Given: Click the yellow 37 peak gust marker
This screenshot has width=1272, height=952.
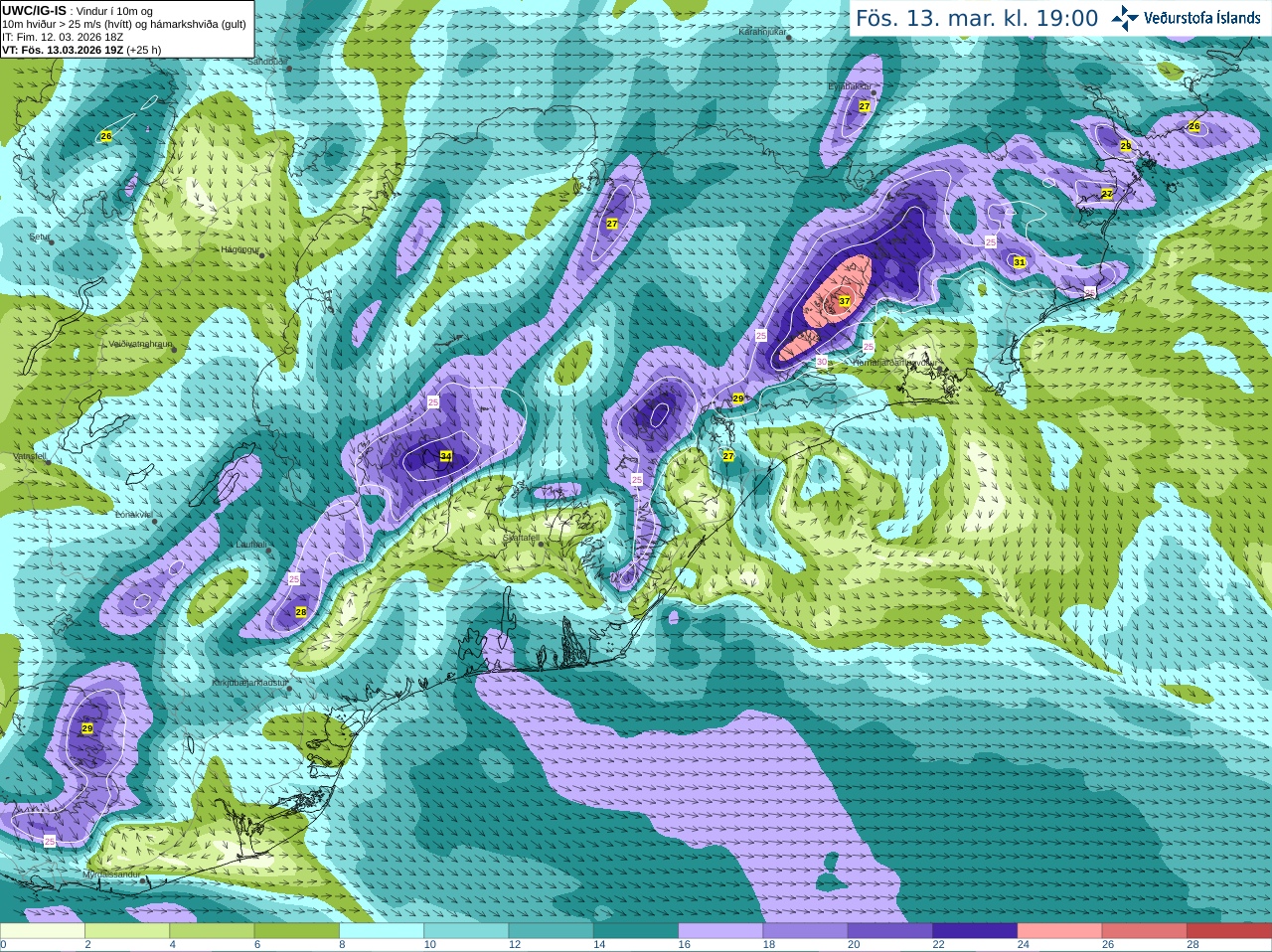Looking at the screenshot, I should pyautogui.click(x=844, y=301).
